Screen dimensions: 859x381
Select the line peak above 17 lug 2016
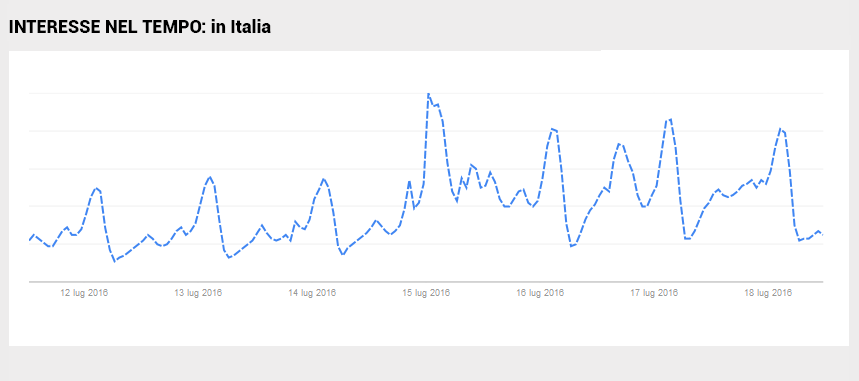pyautogui.click(x=670, y=120)
